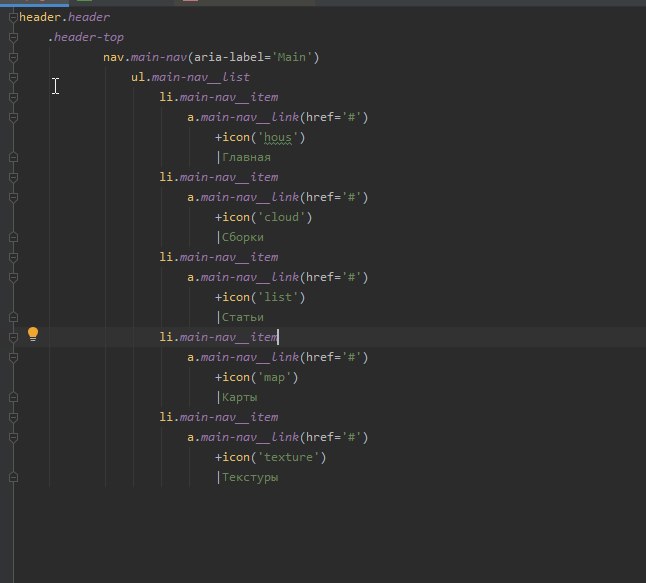Collapse the li item next to the light bulb
Screen dimensions: 646x583
pyautogui.click(x=13, y=337)
